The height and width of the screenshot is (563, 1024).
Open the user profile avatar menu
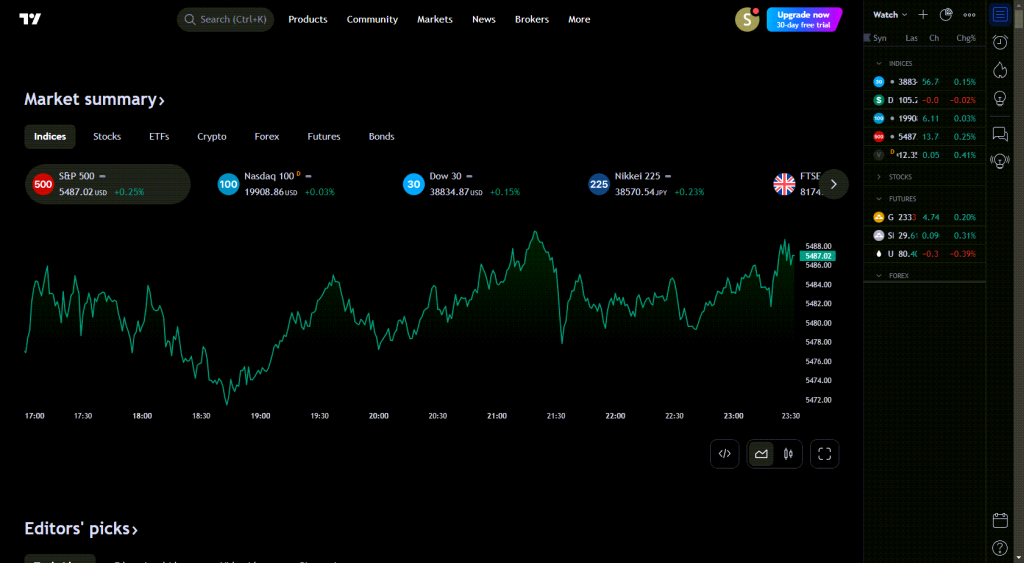pyautogui.click(x=746, y=20)
